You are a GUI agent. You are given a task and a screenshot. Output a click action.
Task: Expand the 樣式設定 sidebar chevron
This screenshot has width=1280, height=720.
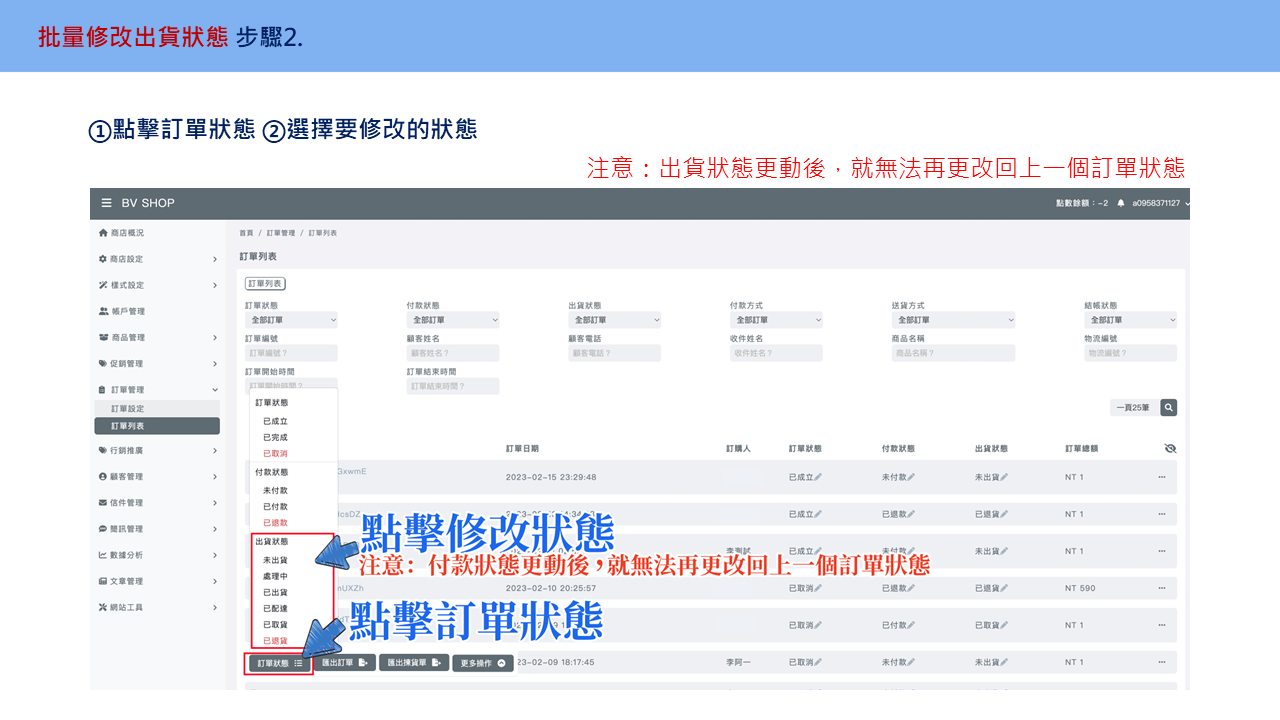click(x=215, y=285)
